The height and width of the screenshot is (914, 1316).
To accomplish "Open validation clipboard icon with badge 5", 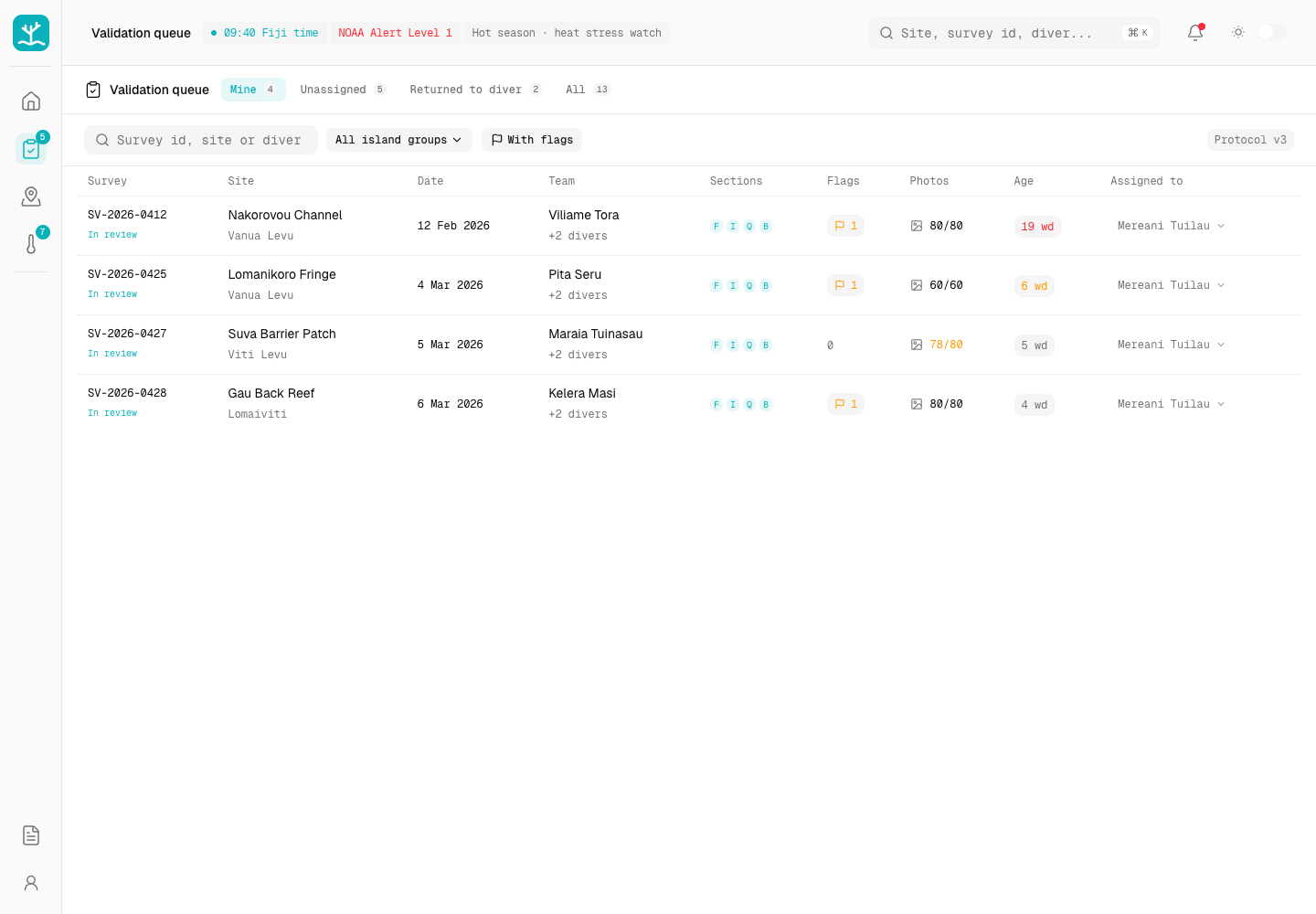I will pyautogui.click(x=31, y=148).
